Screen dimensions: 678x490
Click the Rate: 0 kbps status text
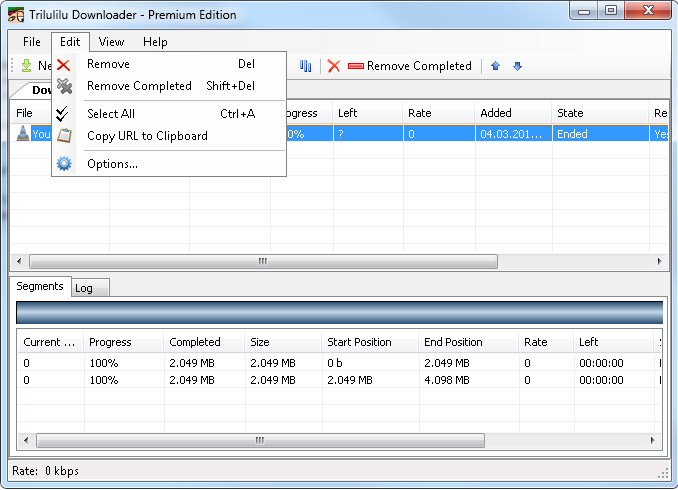point(45,471)
